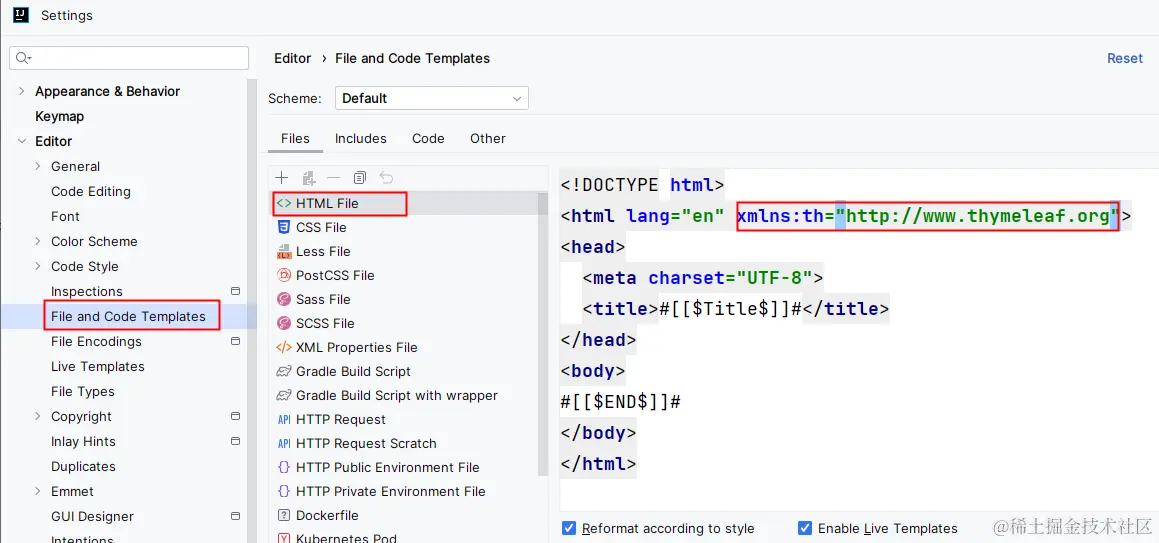Switch to the Other tab
Viewport: 1159px width, 543px height.
coord(488,138)
